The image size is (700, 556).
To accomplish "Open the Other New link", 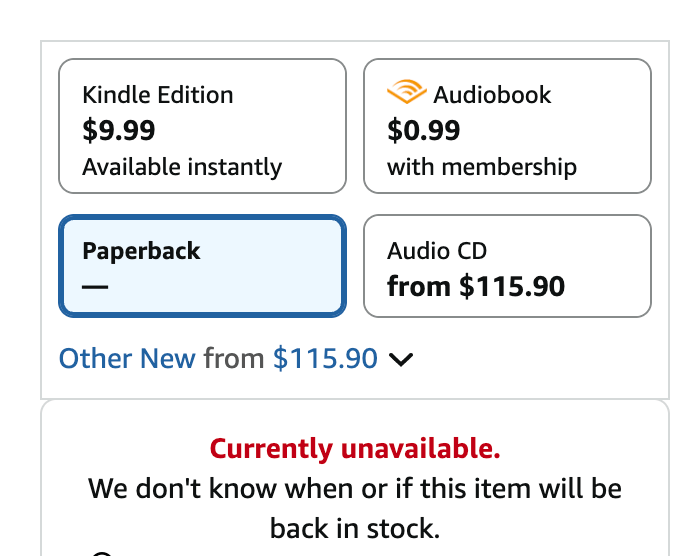I will point(127,358).
